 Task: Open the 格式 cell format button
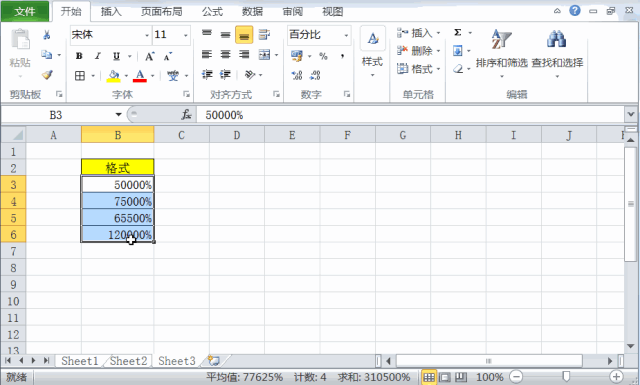tap(419, 69)
